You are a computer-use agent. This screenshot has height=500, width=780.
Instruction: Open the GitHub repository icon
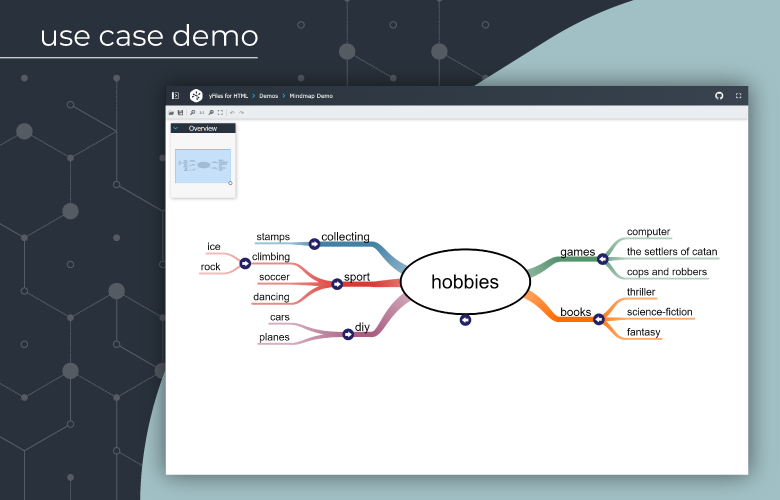719,96
